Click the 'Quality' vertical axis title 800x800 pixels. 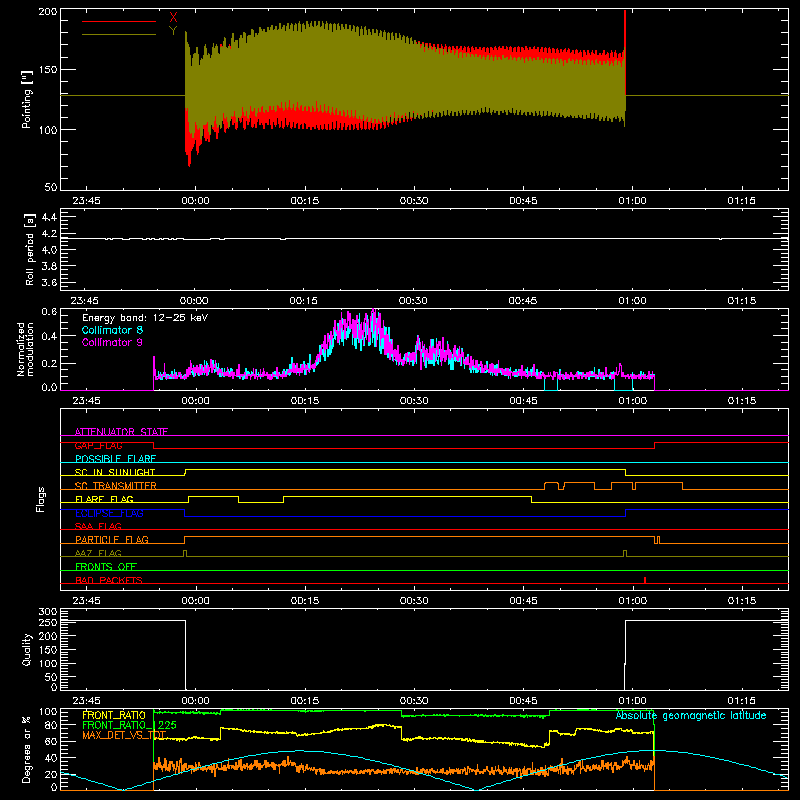coord(27,649)
